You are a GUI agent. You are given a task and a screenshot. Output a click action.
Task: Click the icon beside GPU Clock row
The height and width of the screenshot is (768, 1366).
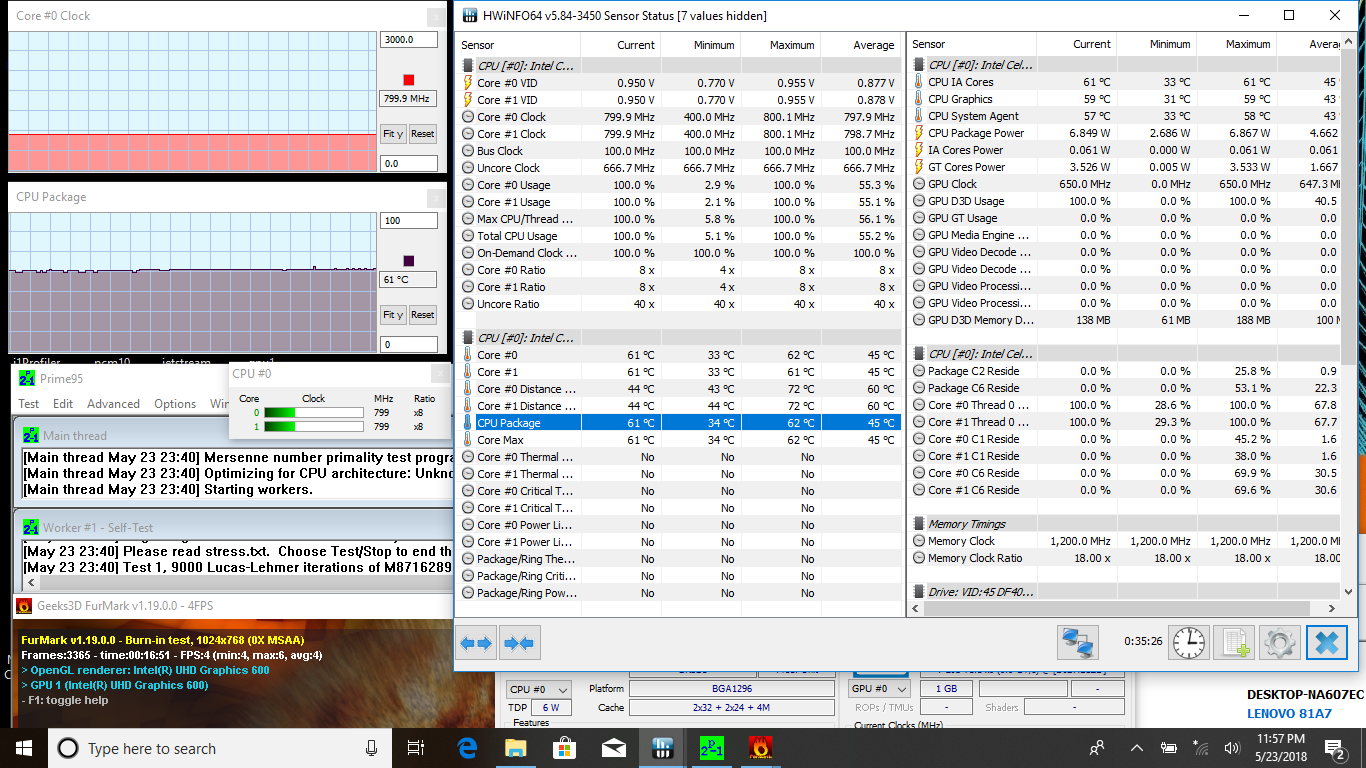(919, 184)
